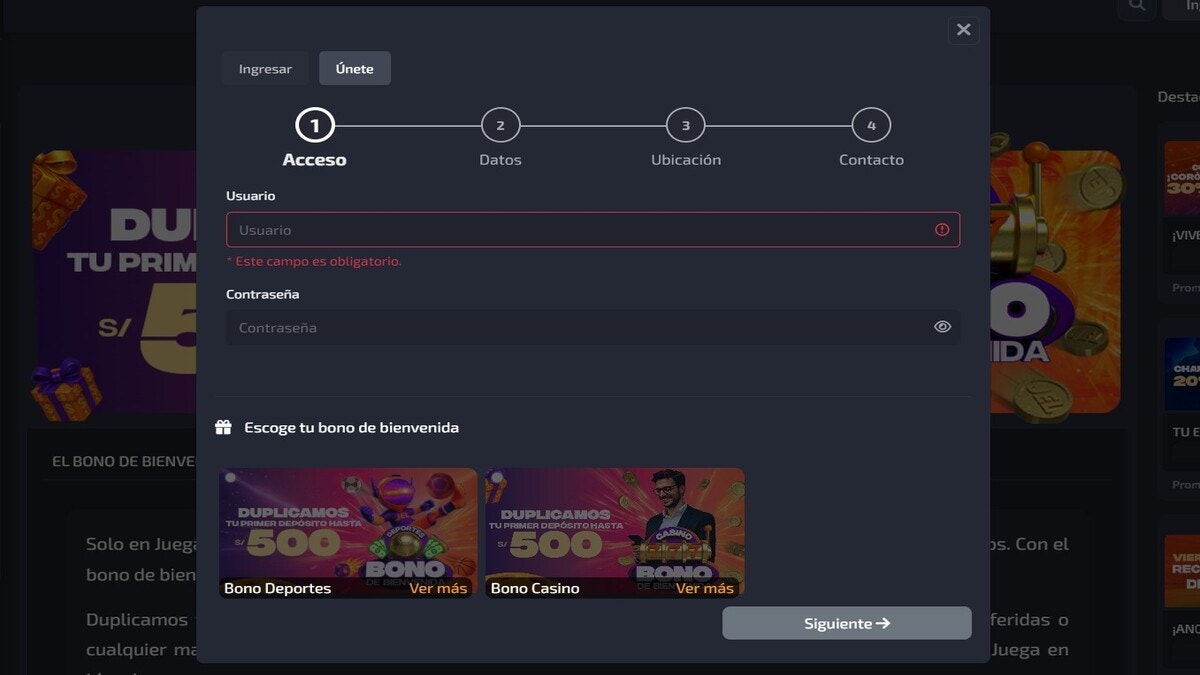Image resolution: width=1200 pixels, height=675 pixels.
Task: Focus the Usuario text field
Action: pos(580,230)
